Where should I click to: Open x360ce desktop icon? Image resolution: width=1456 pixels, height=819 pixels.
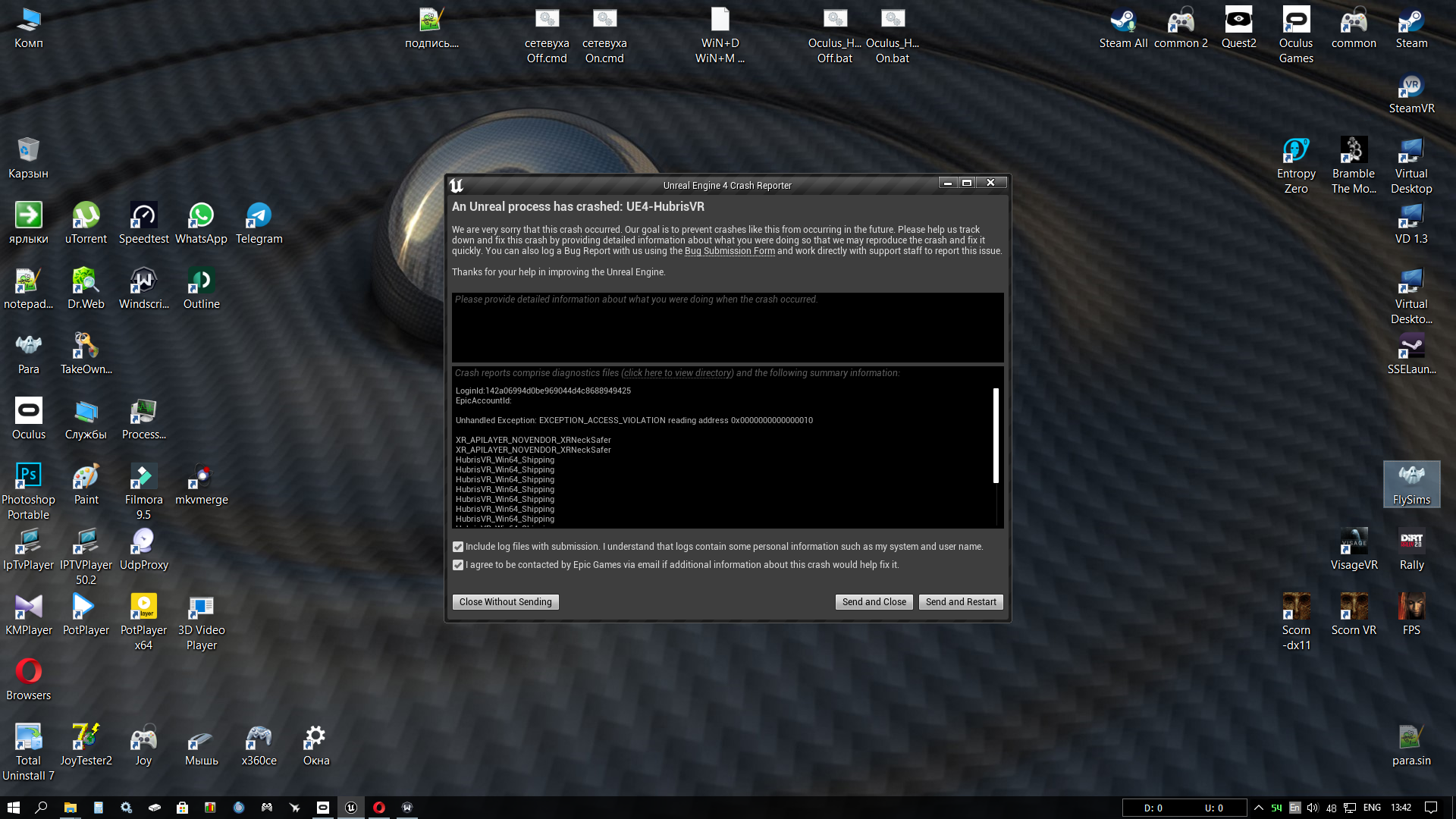[x=259, y=745]
